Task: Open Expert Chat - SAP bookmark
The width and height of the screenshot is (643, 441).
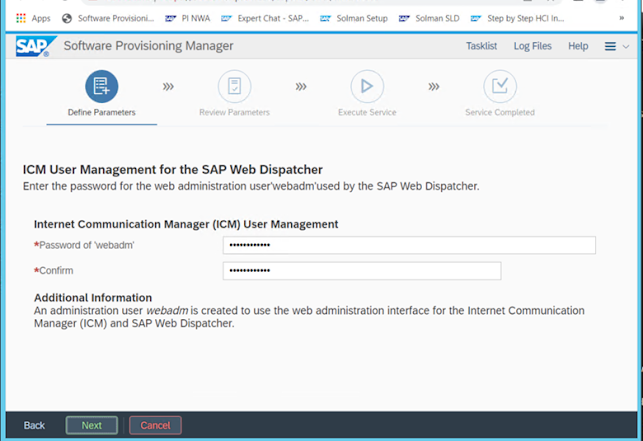Action: point(265,18)
